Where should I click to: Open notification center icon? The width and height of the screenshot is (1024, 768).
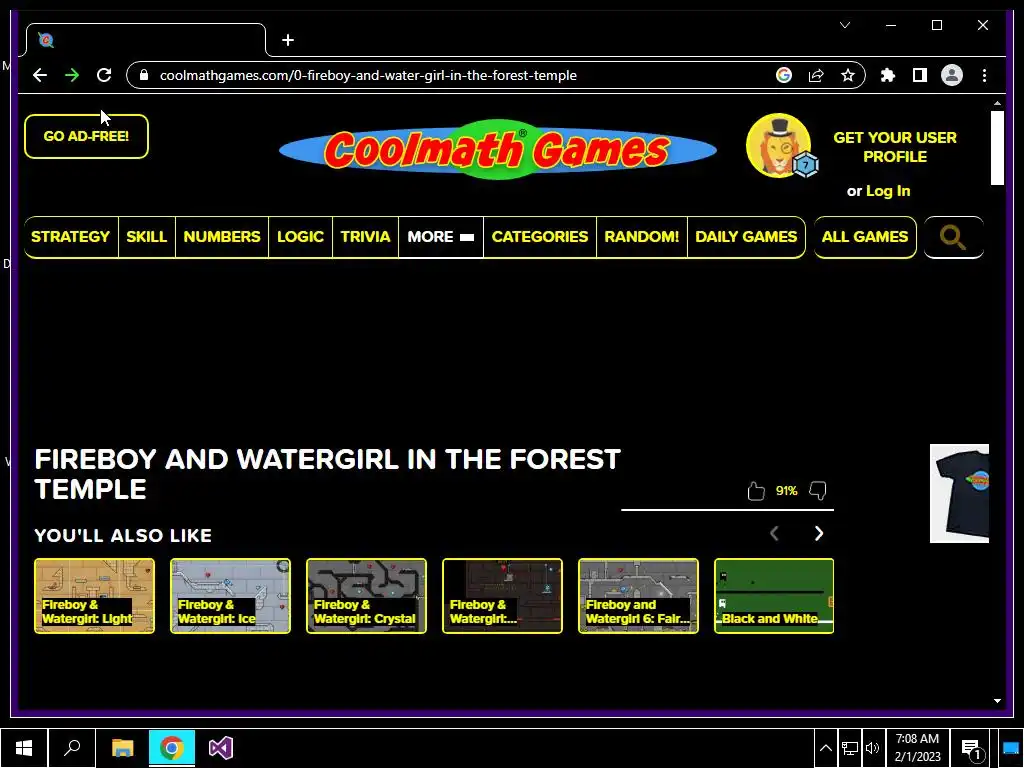tap(971, 748)
